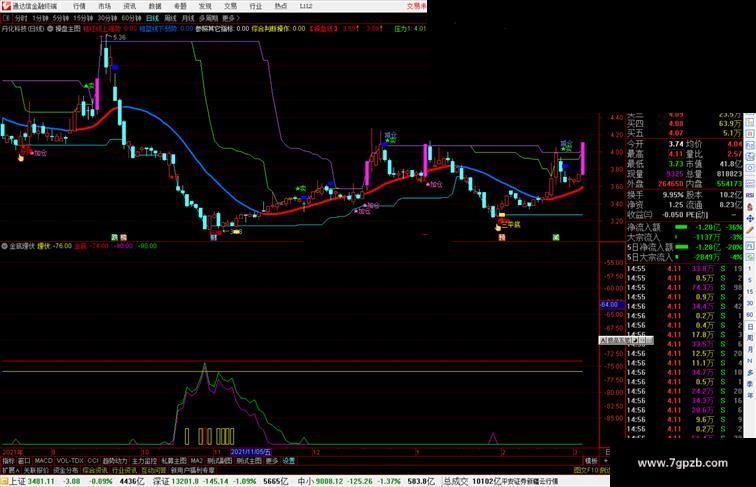This screenshot has height=487, width=756.
Task: Select weekly 周 period in sidebar
Action: 750,338
